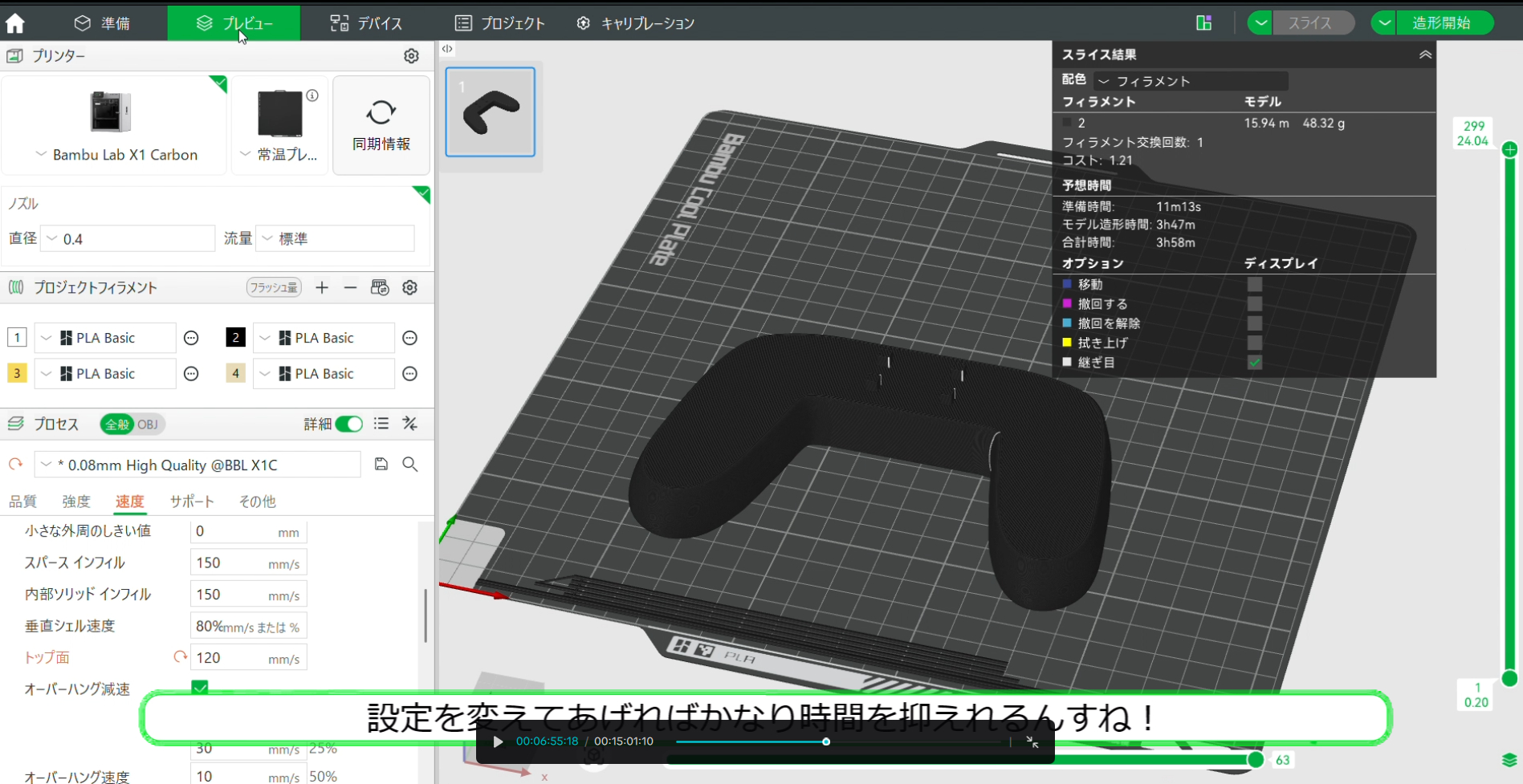The height and width of the screenshot is (784, 1523).
Task: Click the flush volumes button
Action: tap(274, 287)
